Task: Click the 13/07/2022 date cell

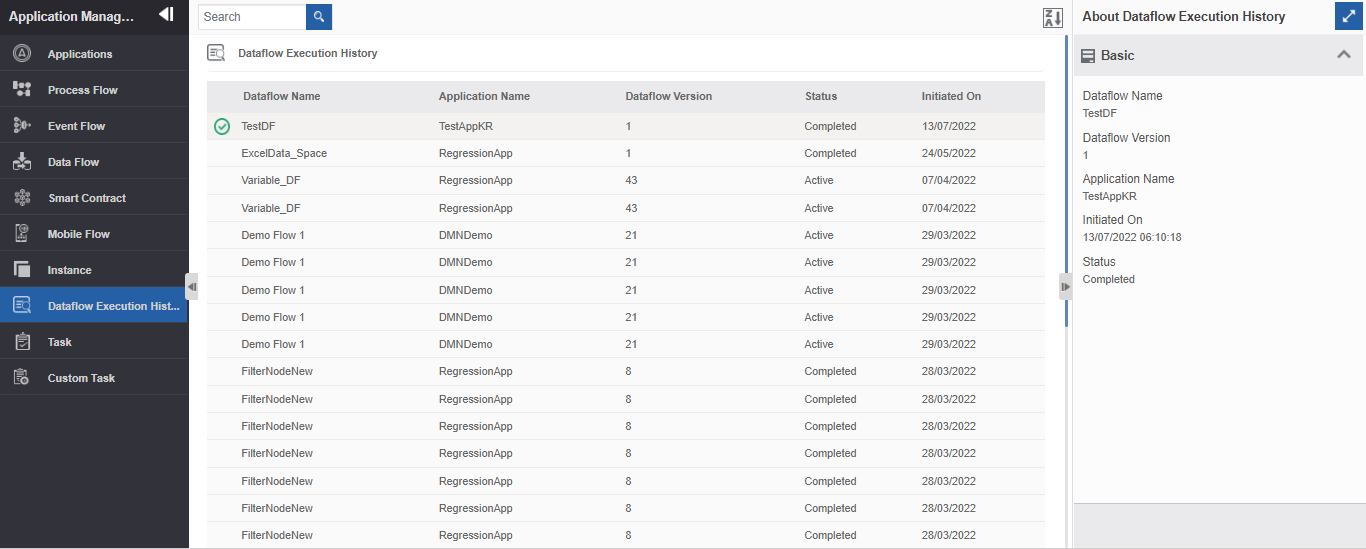Action: 949,126
